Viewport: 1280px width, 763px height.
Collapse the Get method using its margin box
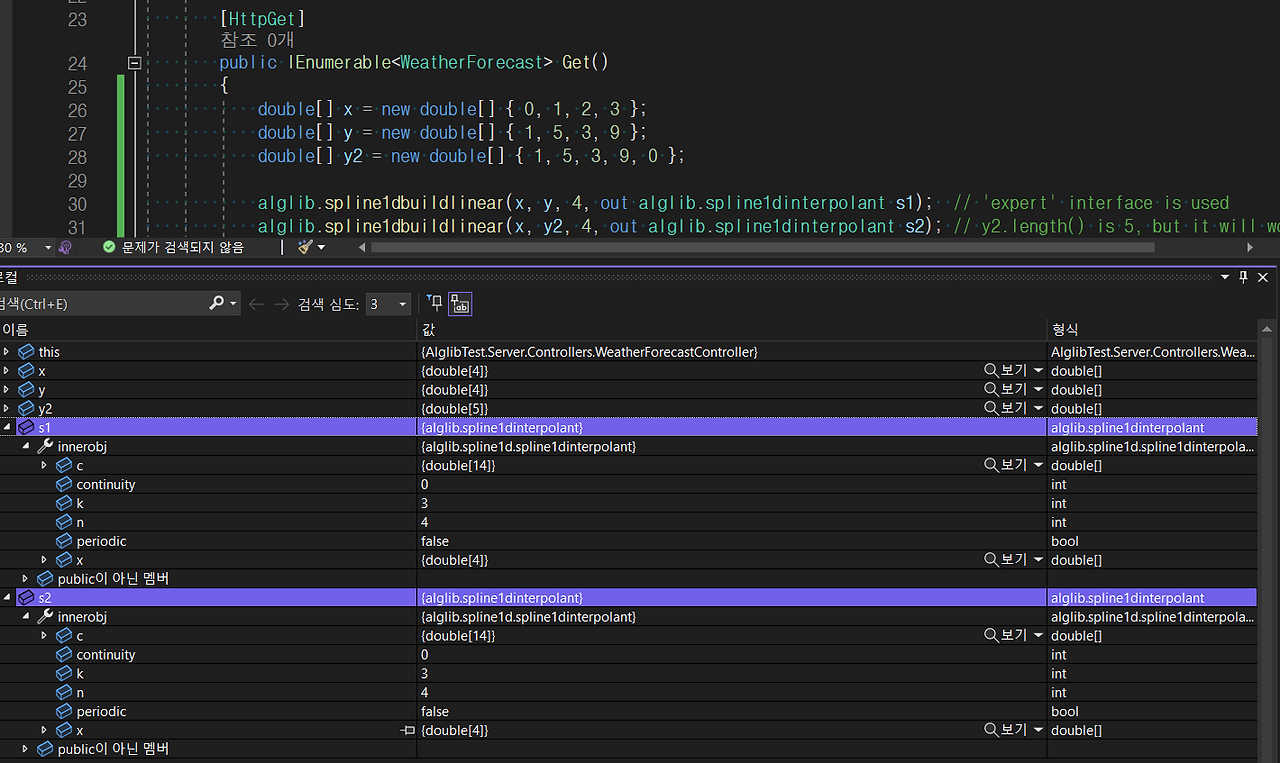pos(133,62)
